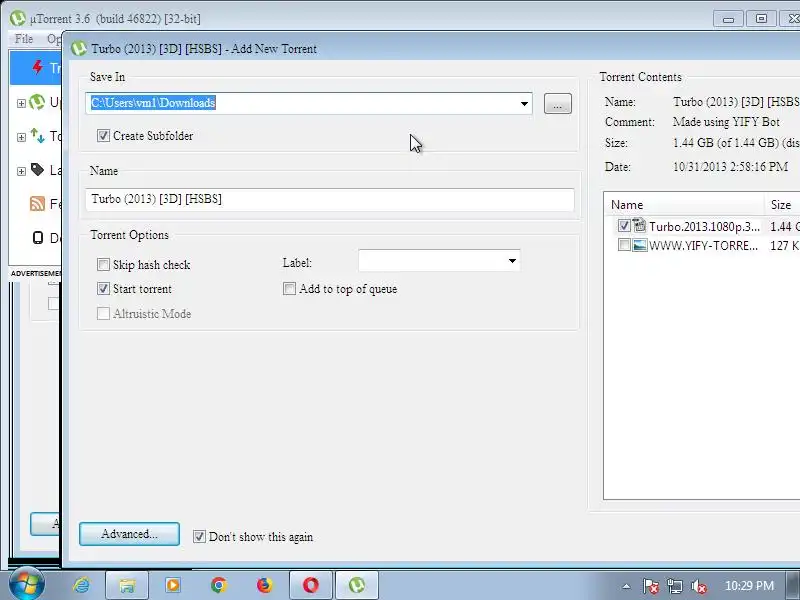800x600 pixels.
Task: Expand the uTorrent sidebar tree node
Action: click(x=21, y=103)
